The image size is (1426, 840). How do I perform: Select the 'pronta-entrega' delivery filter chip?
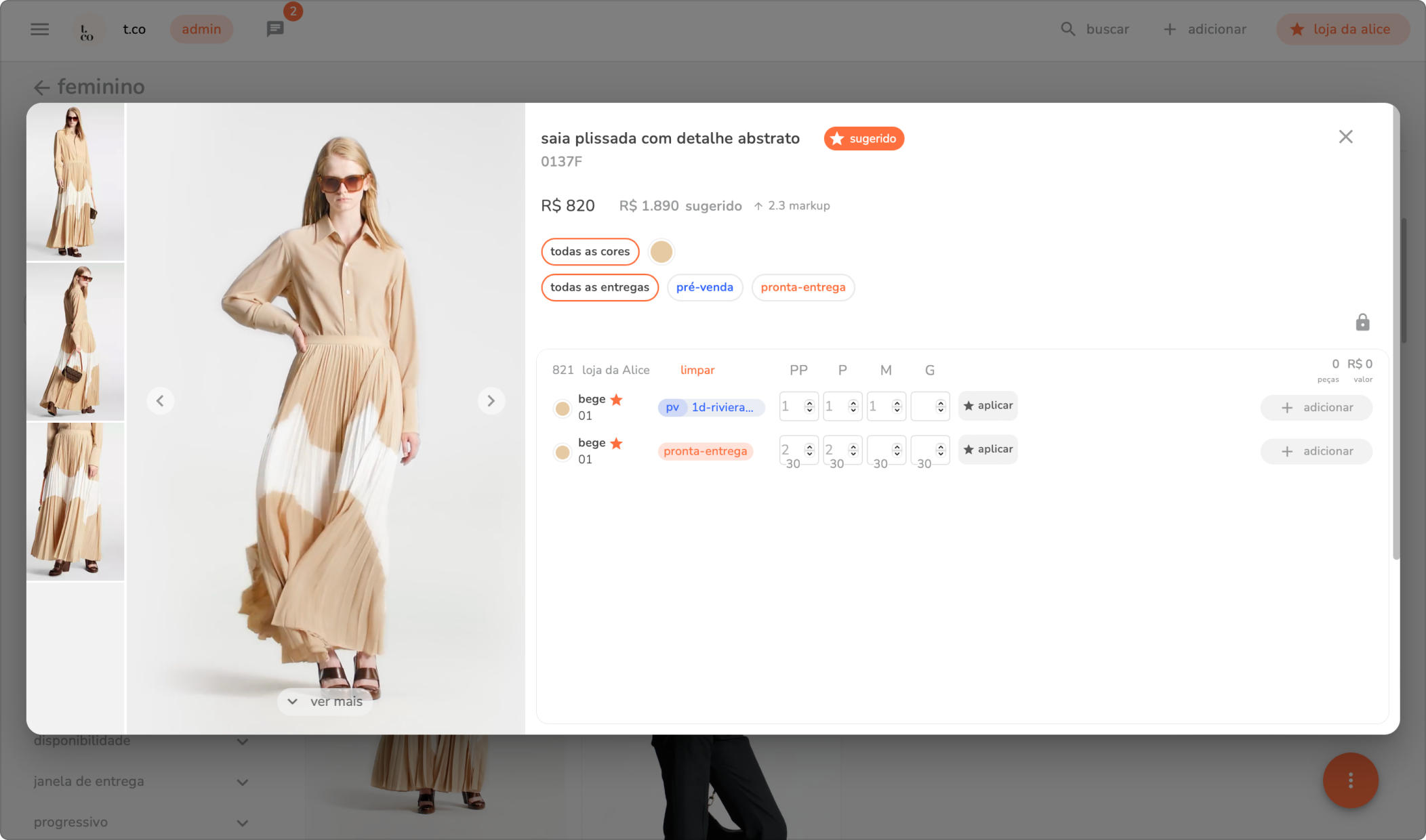coord(802,287)
